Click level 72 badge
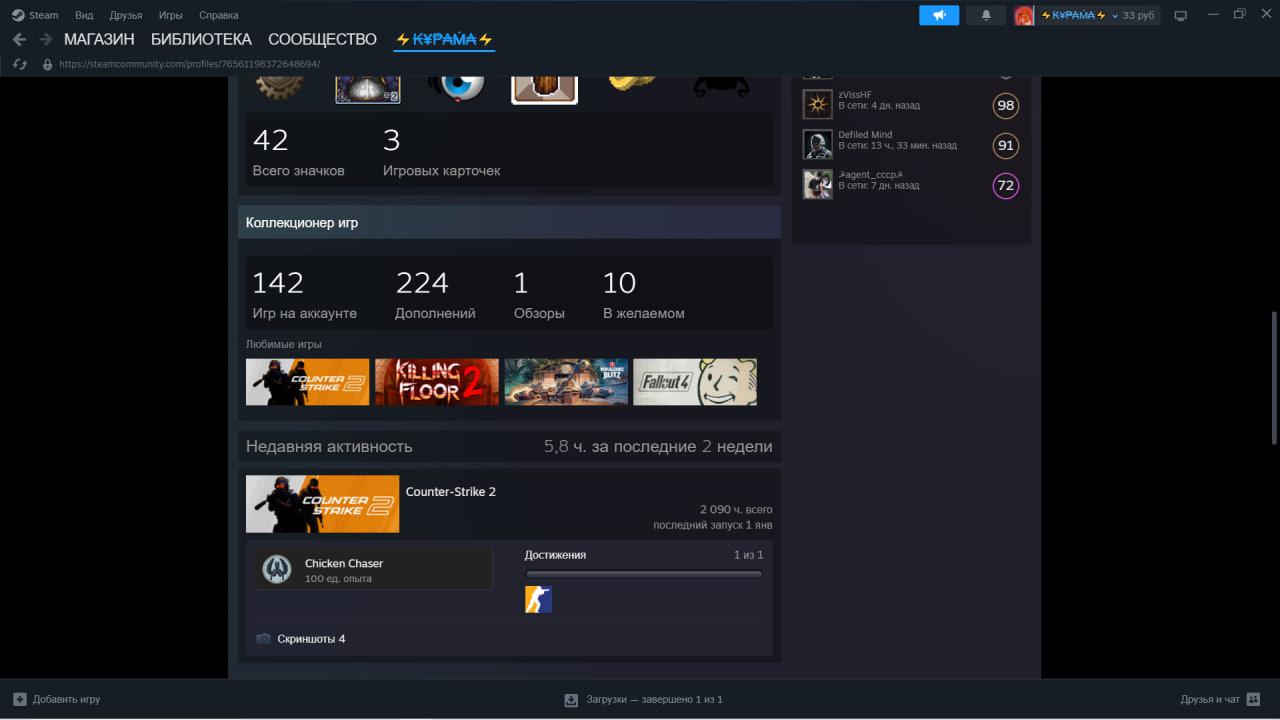 tap(1006, 185)
